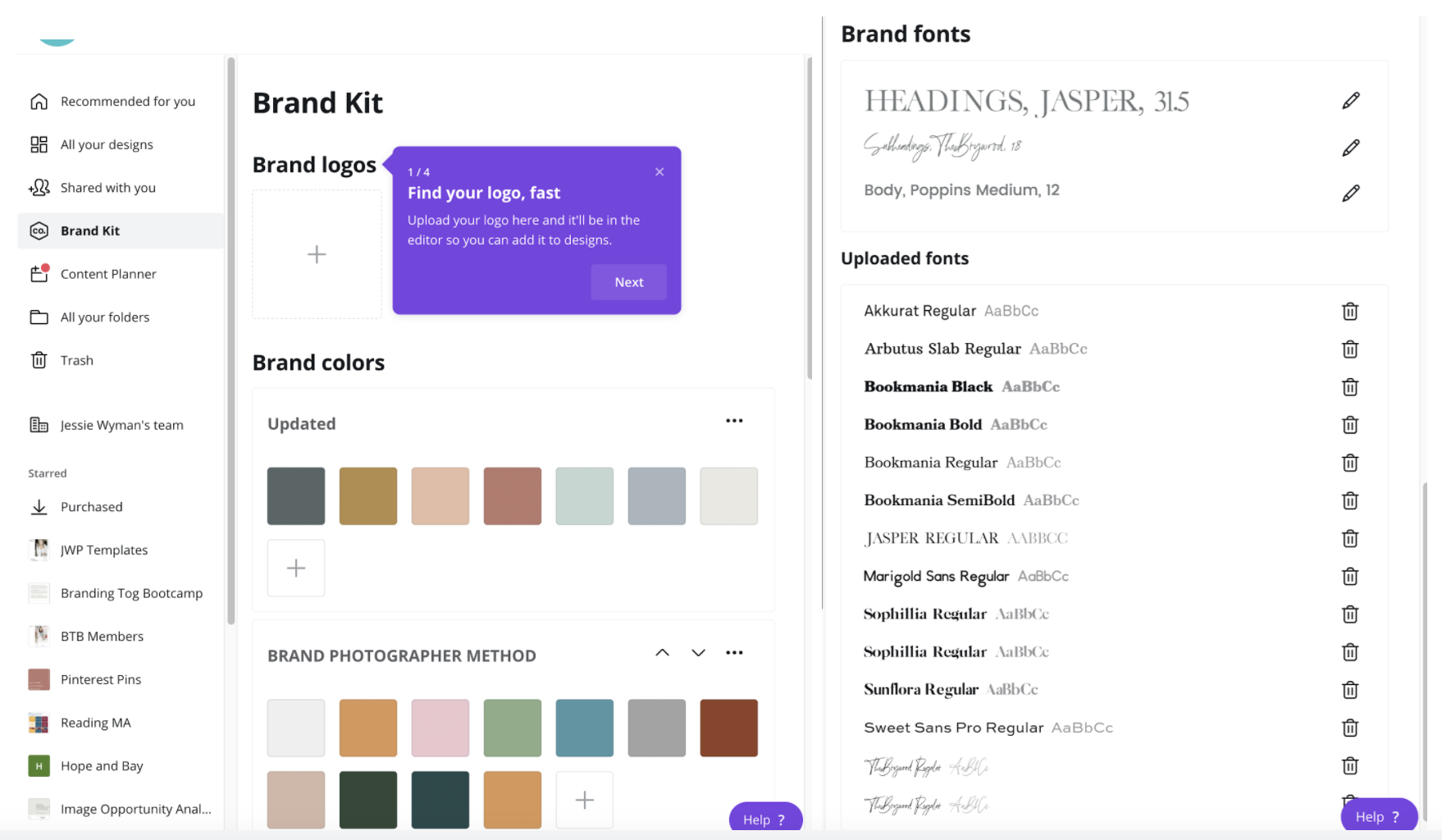Click the Updated palette name

tap(302, 424)
